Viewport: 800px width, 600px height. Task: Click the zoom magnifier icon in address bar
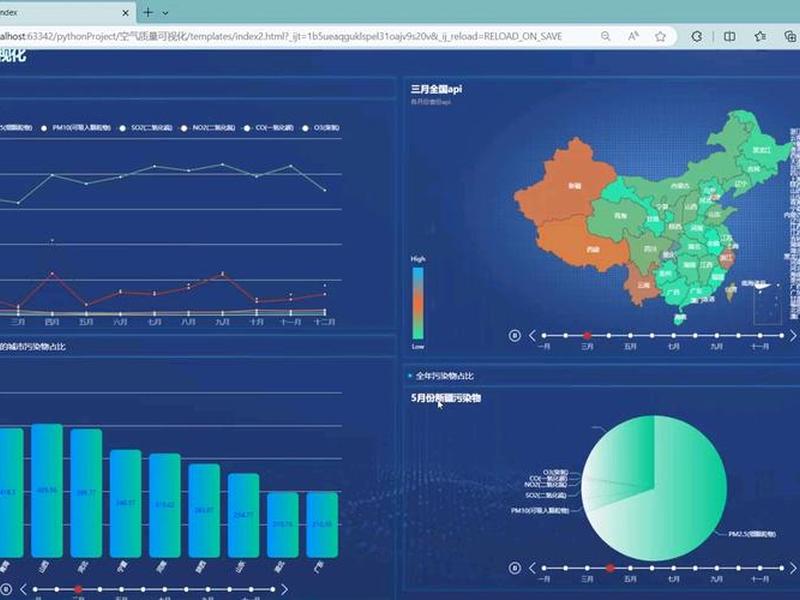606,36
